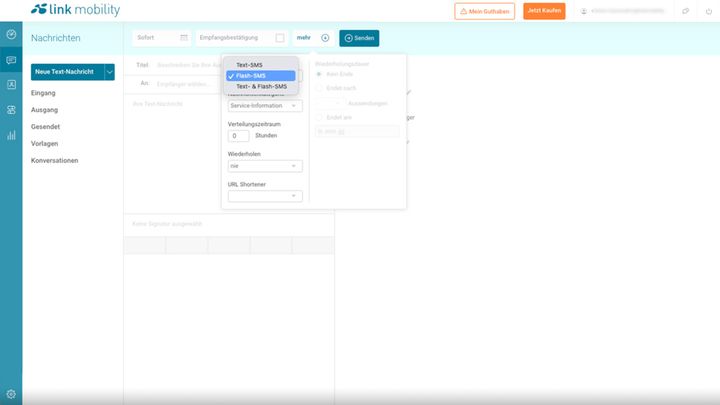Click the plus icon beside mehr
This screenshot has height=405, width=720.
pos(325,38)
